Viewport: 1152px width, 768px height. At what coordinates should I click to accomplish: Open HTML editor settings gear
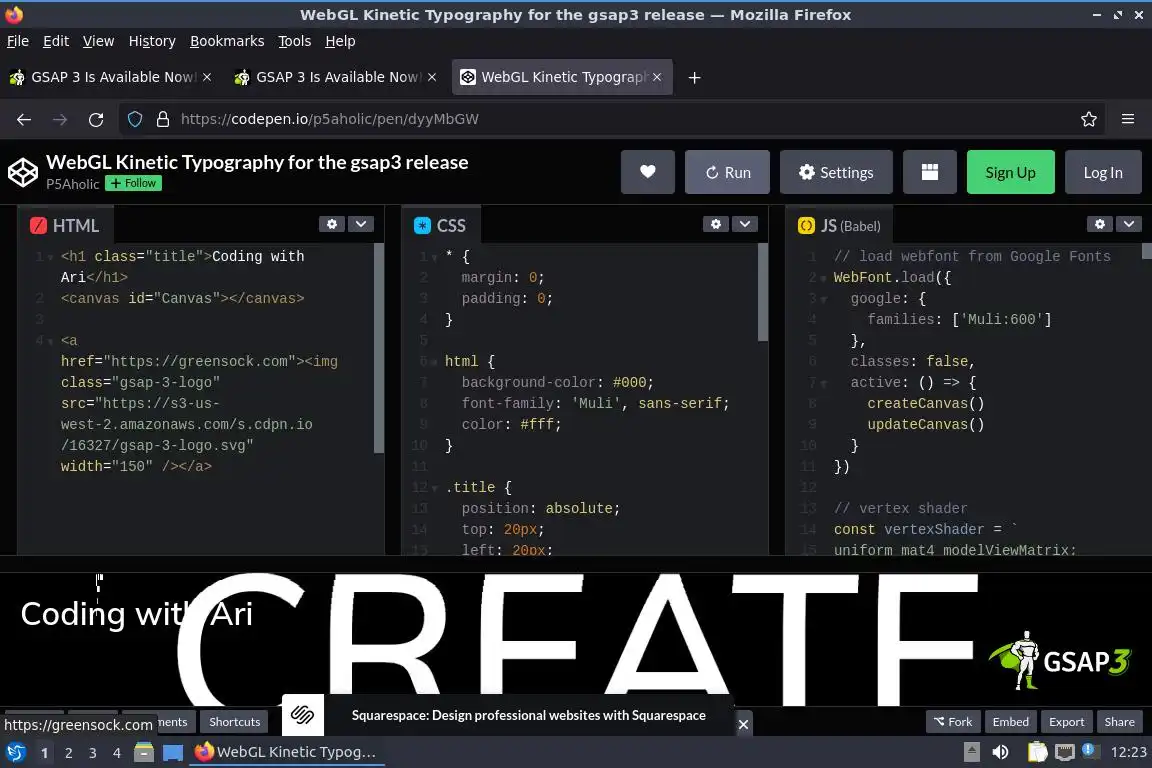pyautogui.click(x=332, y=224)
